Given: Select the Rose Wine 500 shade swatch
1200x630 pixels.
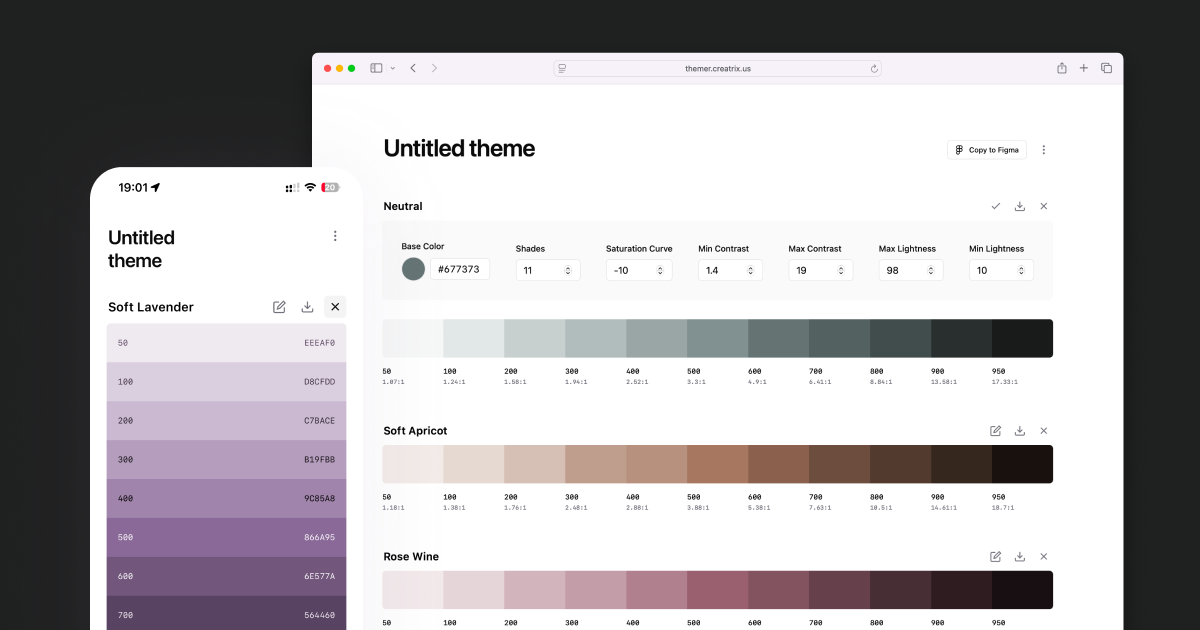Looking at the screenshot, I should tap(717, 590).
